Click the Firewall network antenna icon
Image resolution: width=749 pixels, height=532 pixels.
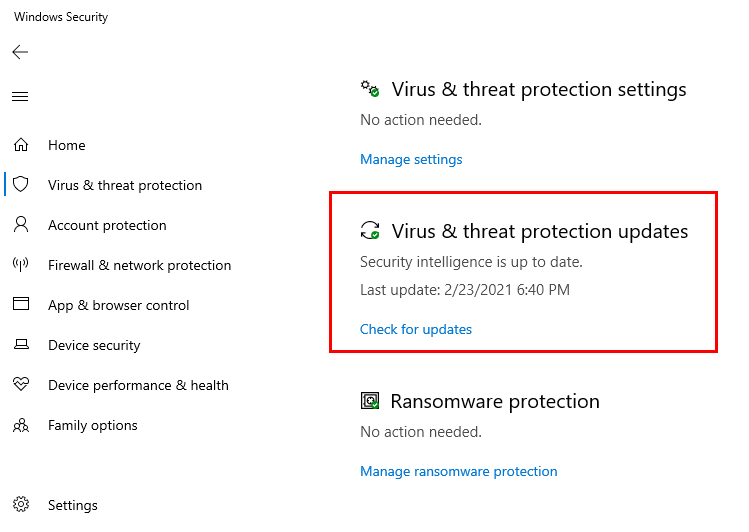click(x=21, y=264)
